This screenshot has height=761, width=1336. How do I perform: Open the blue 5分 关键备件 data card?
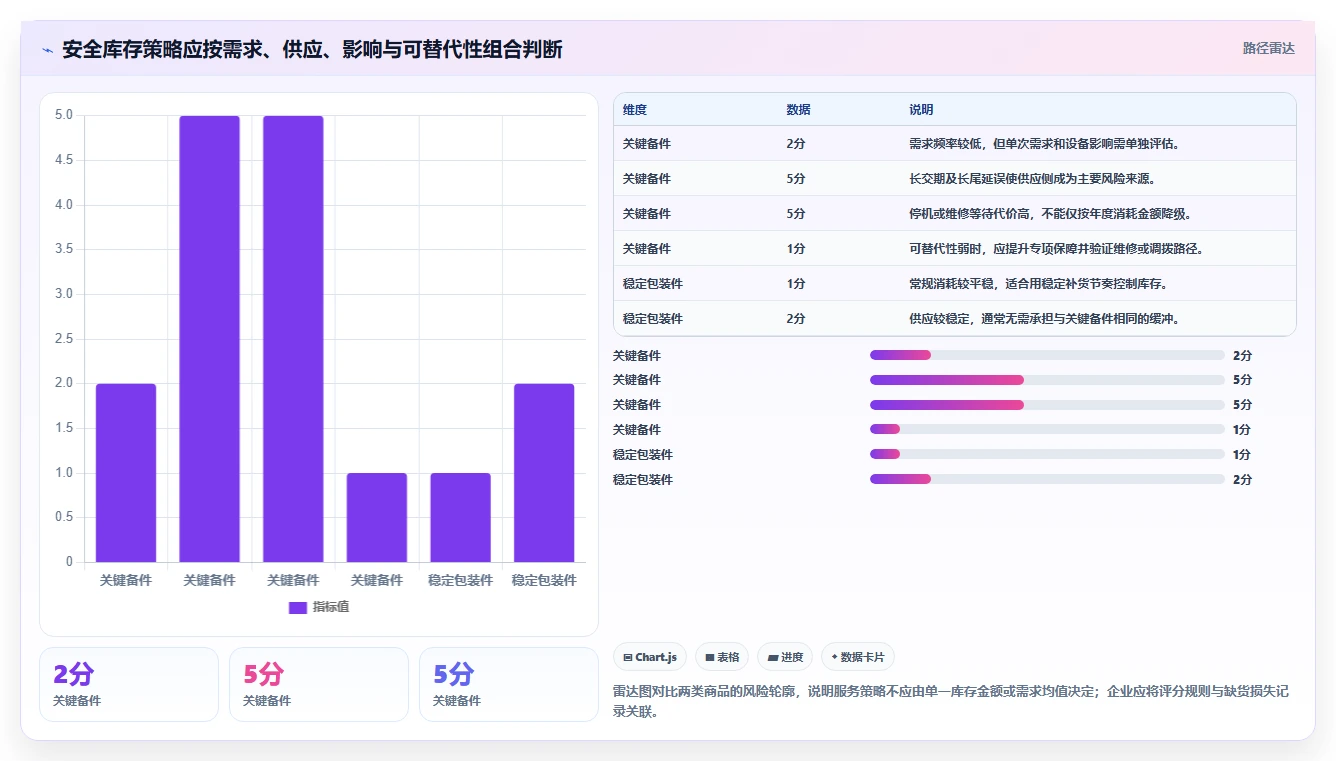(509, 684)
